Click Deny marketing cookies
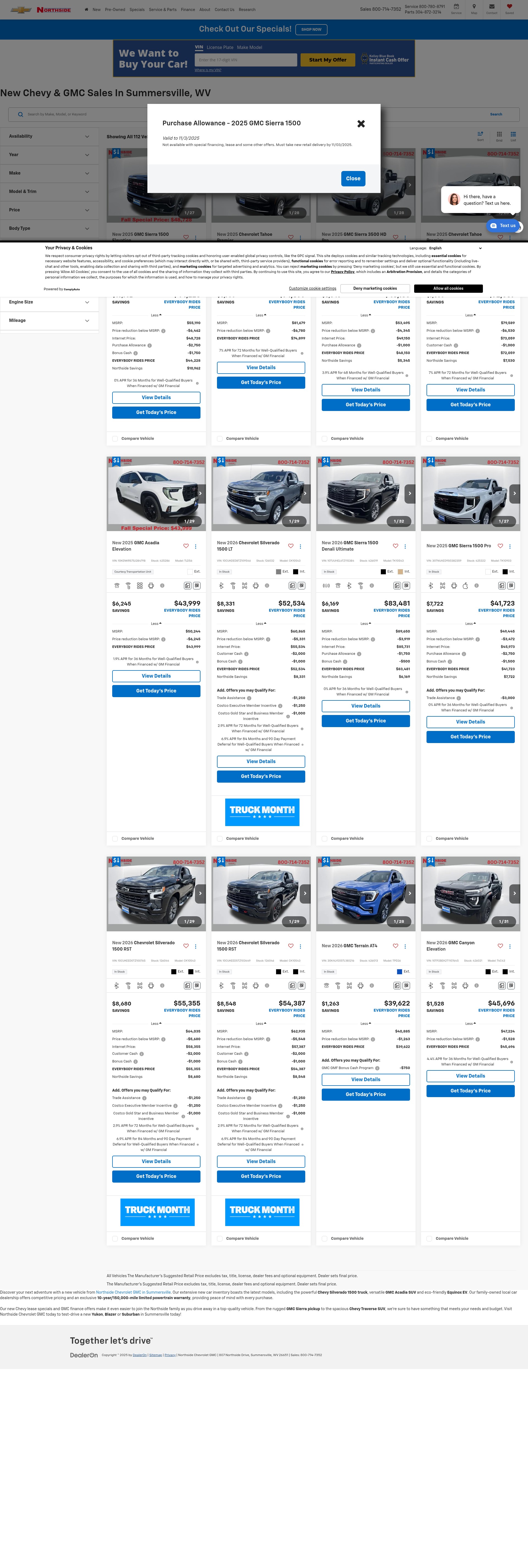The width and height of the screenshot is (528, 1568). (x=375, y=289)
